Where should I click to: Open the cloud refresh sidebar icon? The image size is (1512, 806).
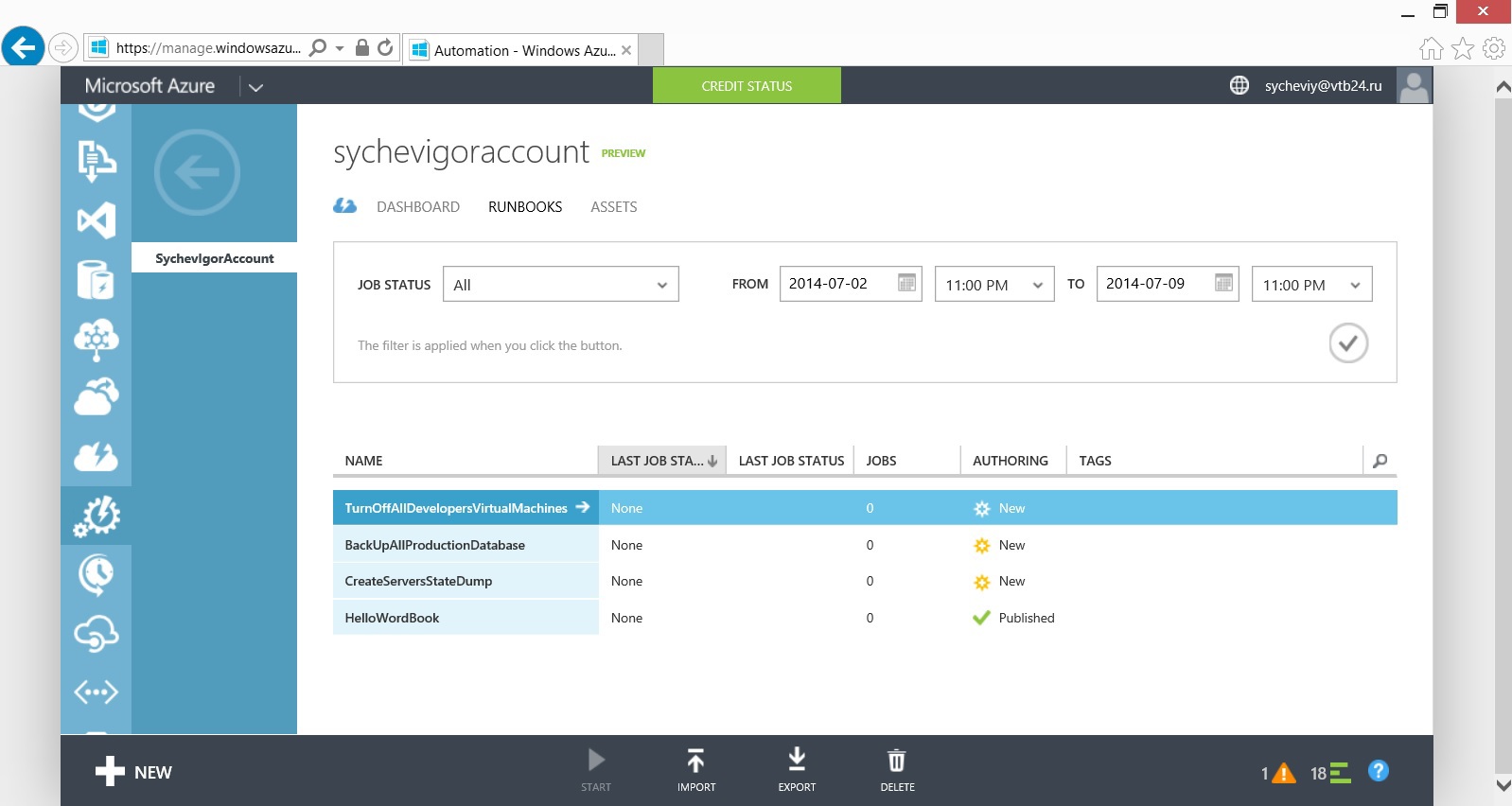tap(96, 634)
